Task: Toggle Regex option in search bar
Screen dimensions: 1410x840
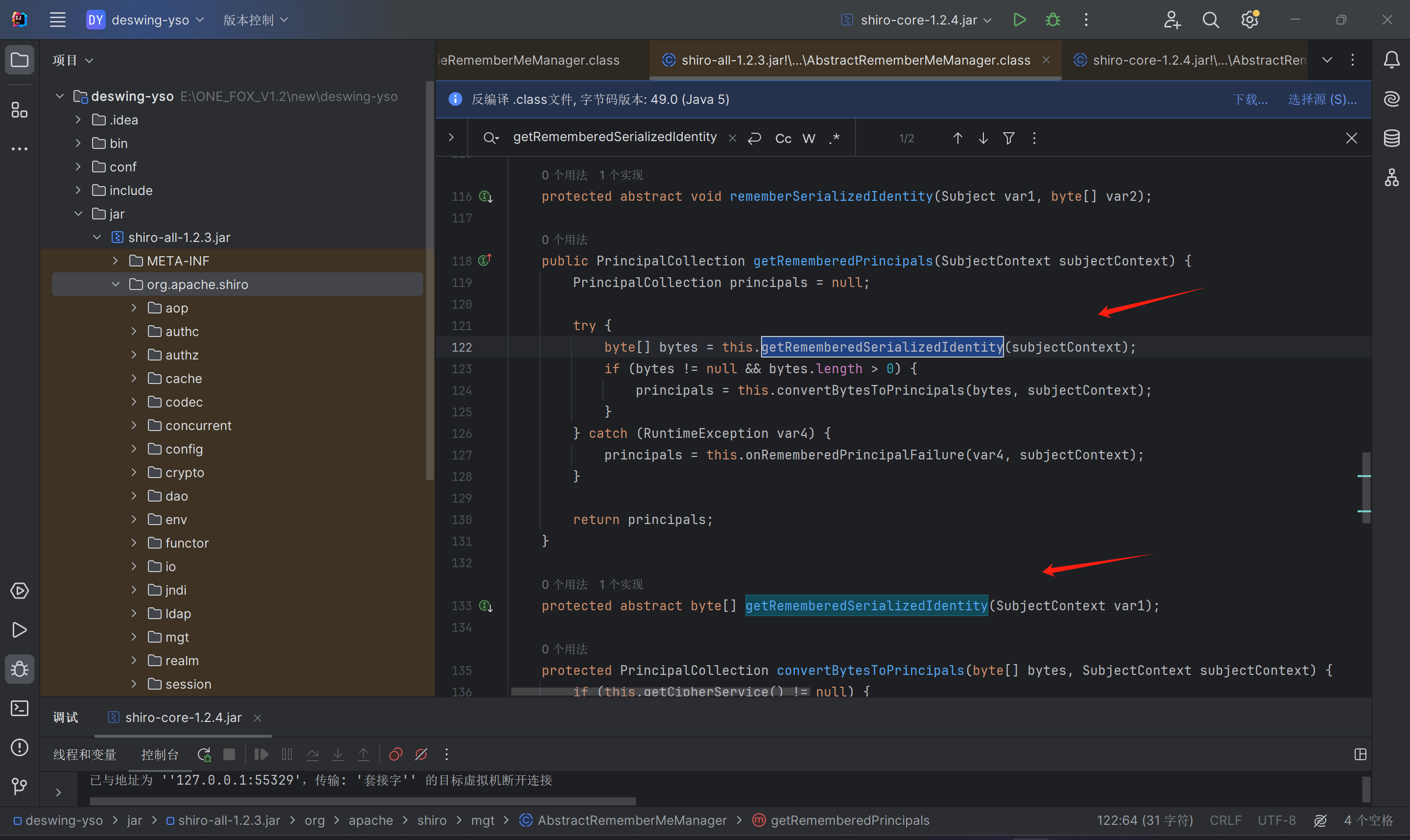Action: (834, 139)
